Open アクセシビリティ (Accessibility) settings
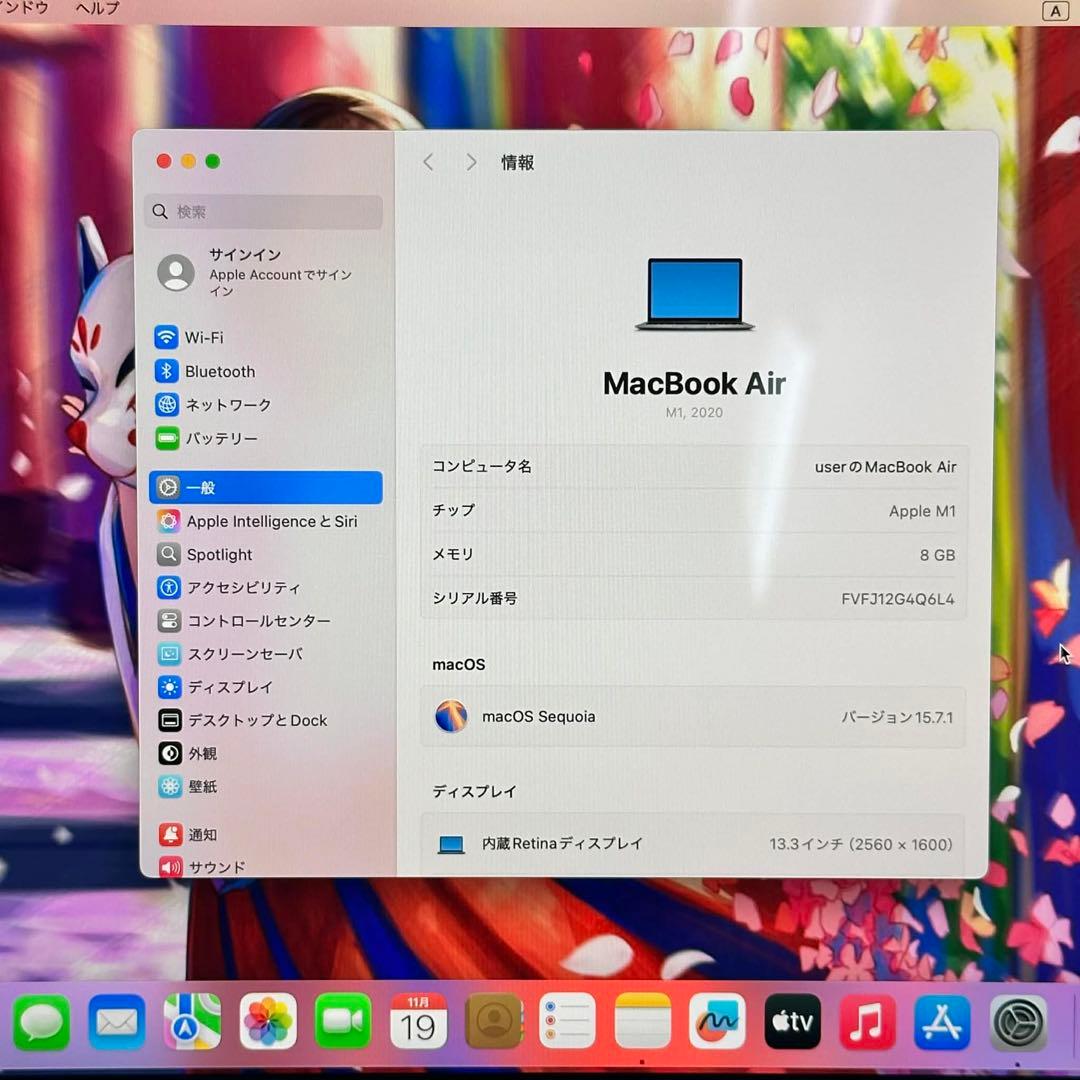This screenshot has height=1080, width=1080. 244,588
